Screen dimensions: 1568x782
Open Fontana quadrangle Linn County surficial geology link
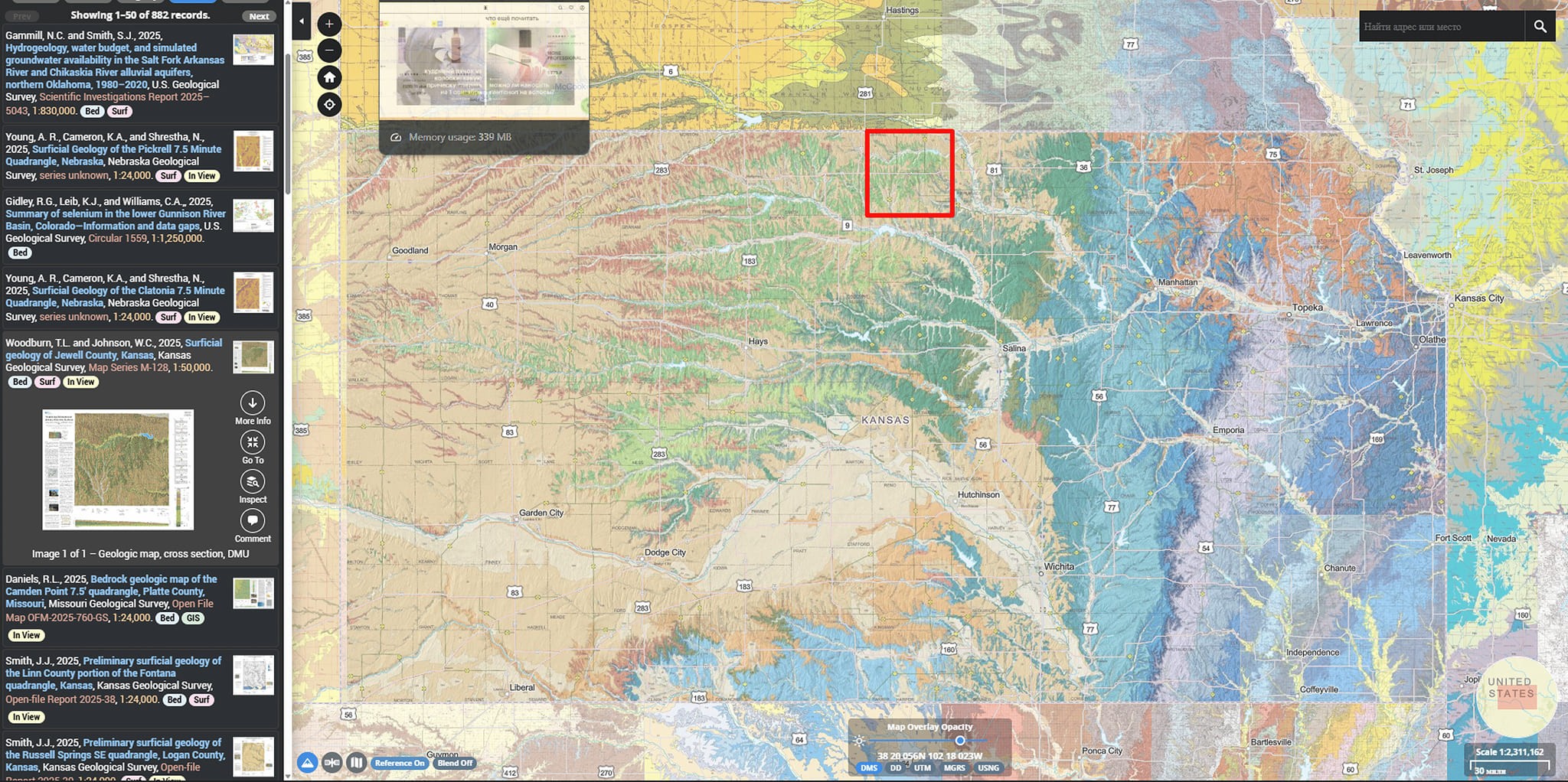[x=113, y=673]
